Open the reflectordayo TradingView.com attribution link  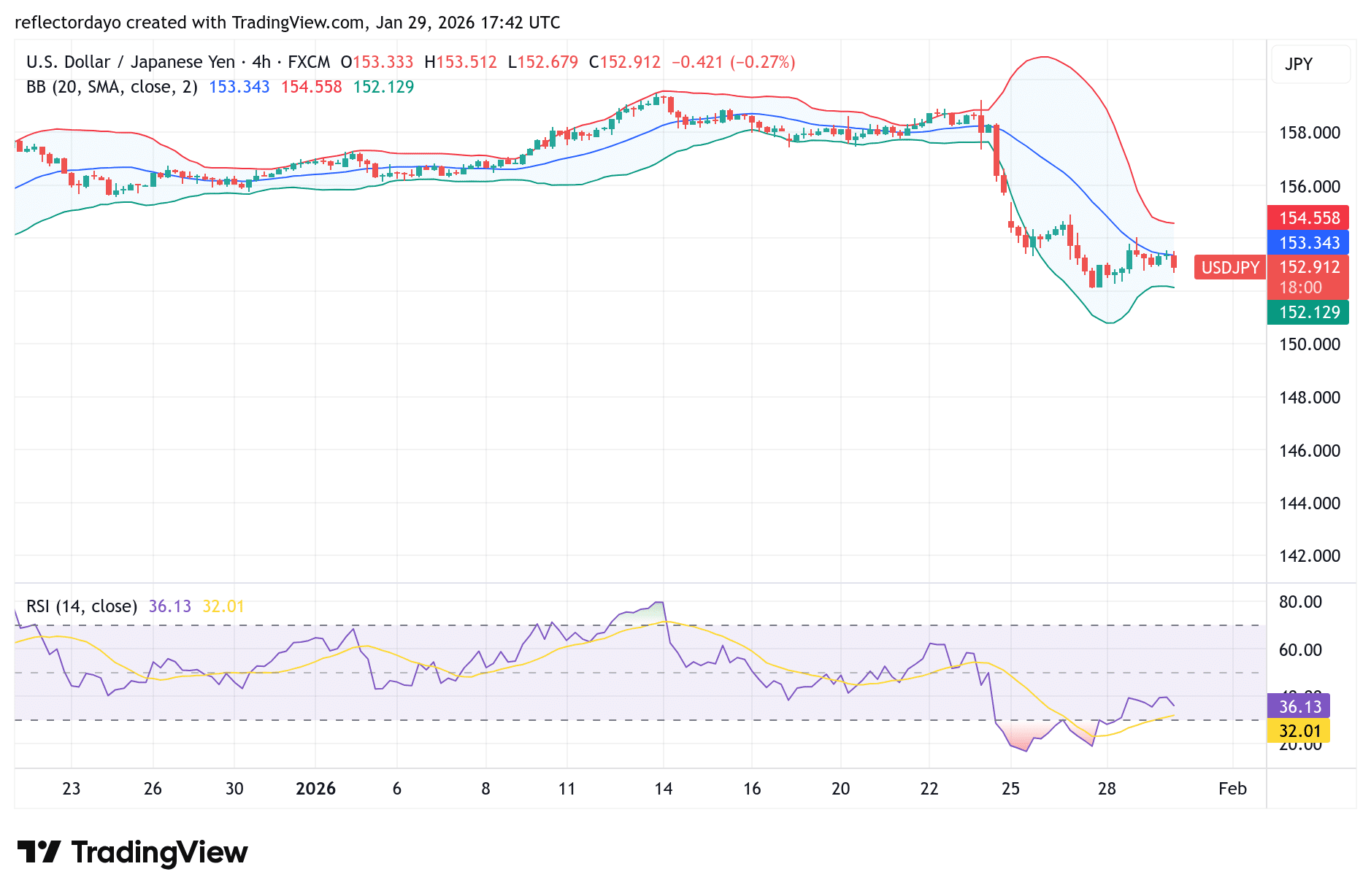285,23
